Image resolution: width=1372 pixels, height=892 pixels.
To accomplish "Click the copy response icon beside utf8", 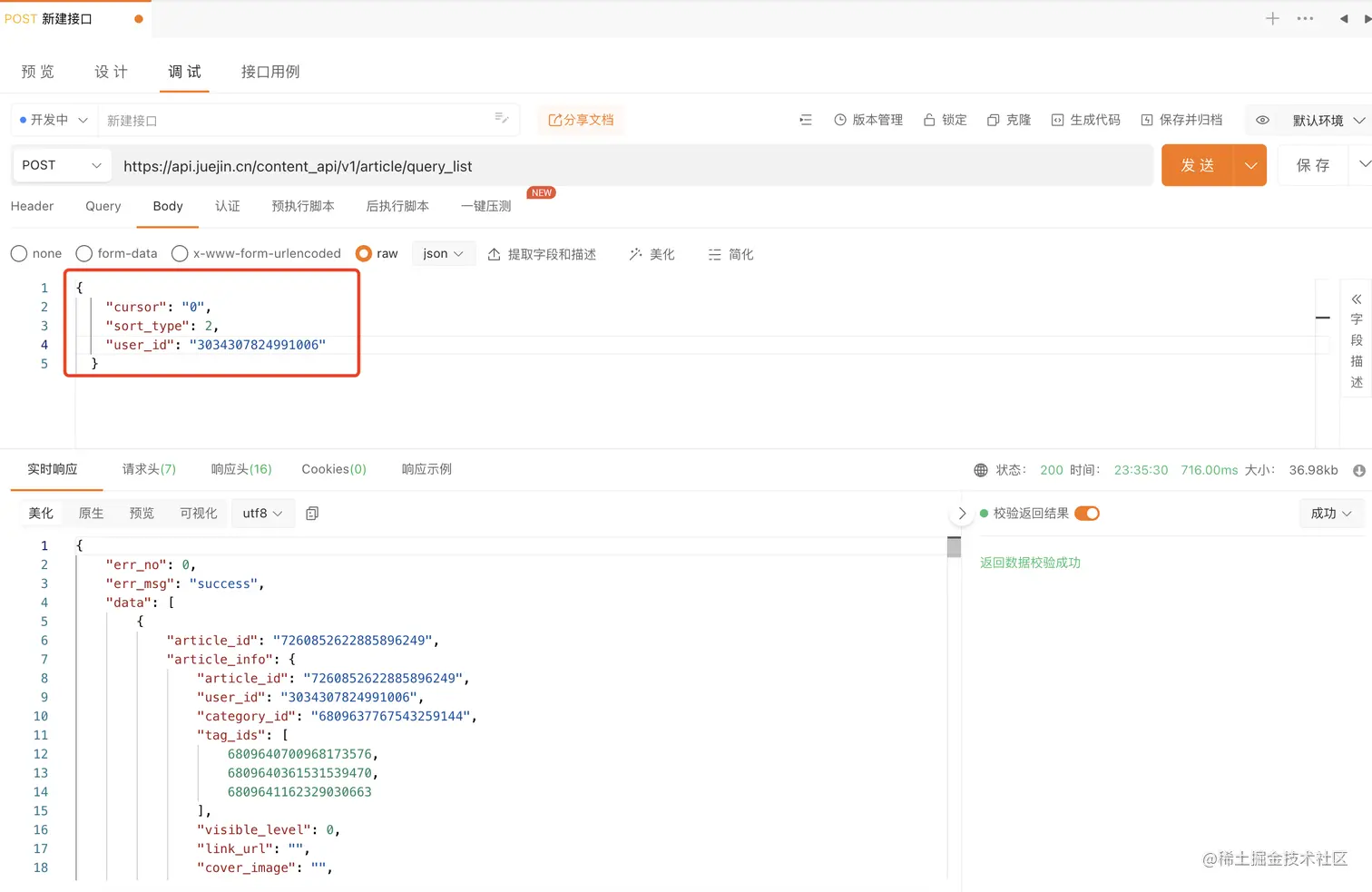I will click(312, 514).
